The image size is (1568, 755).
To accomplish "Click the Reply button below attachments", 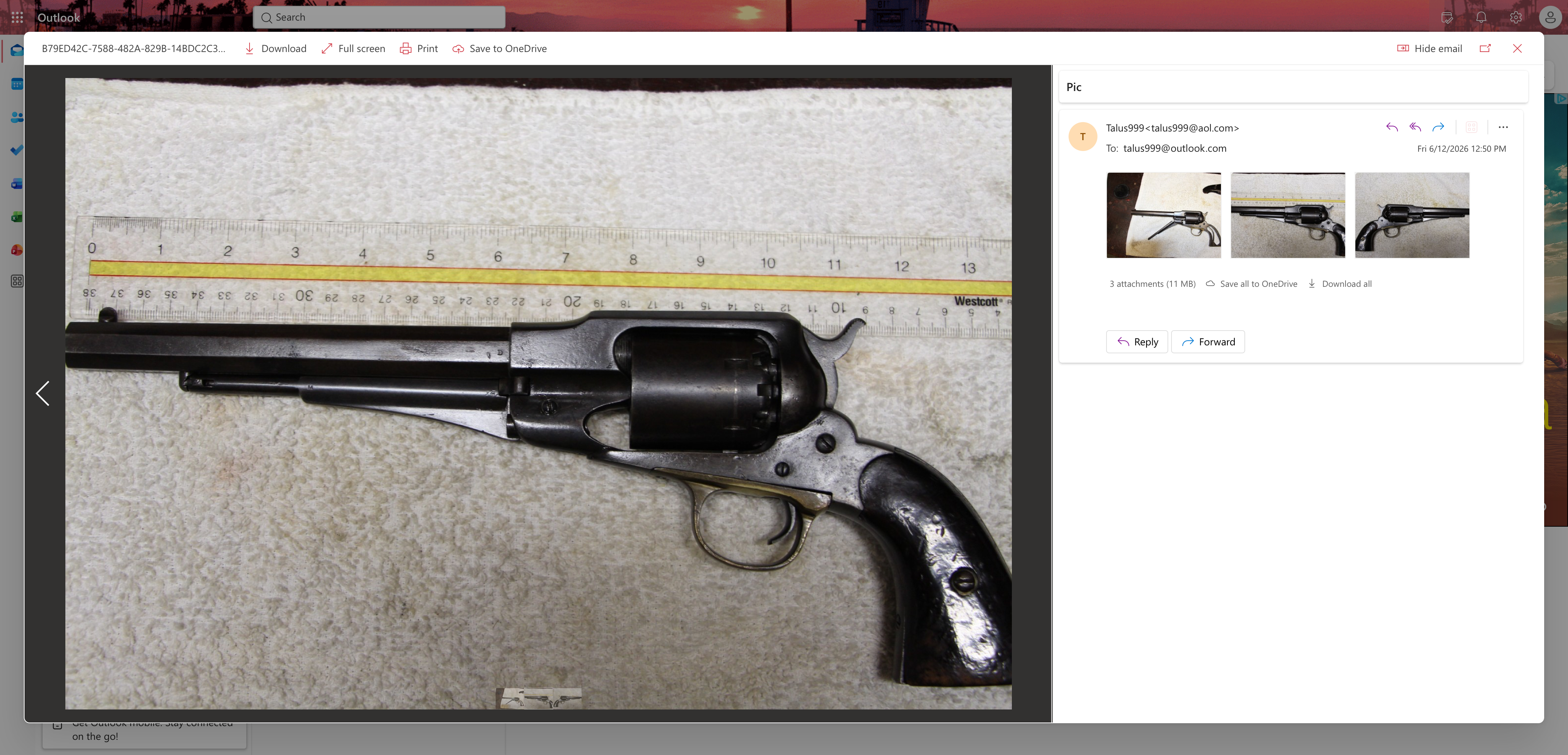I will (1137, 342).
